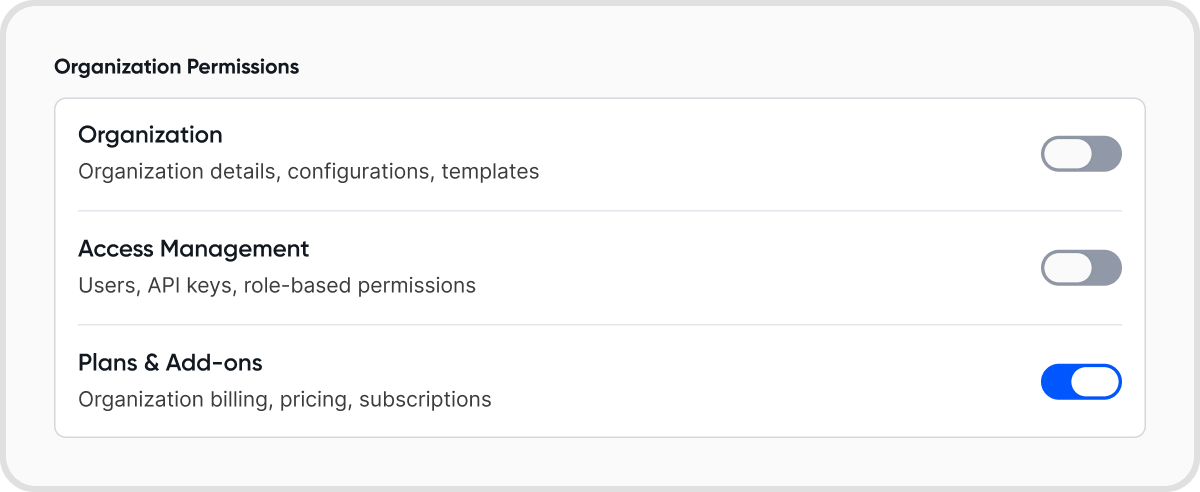Click the word "templates" in the Organization description

coord(490,172)
